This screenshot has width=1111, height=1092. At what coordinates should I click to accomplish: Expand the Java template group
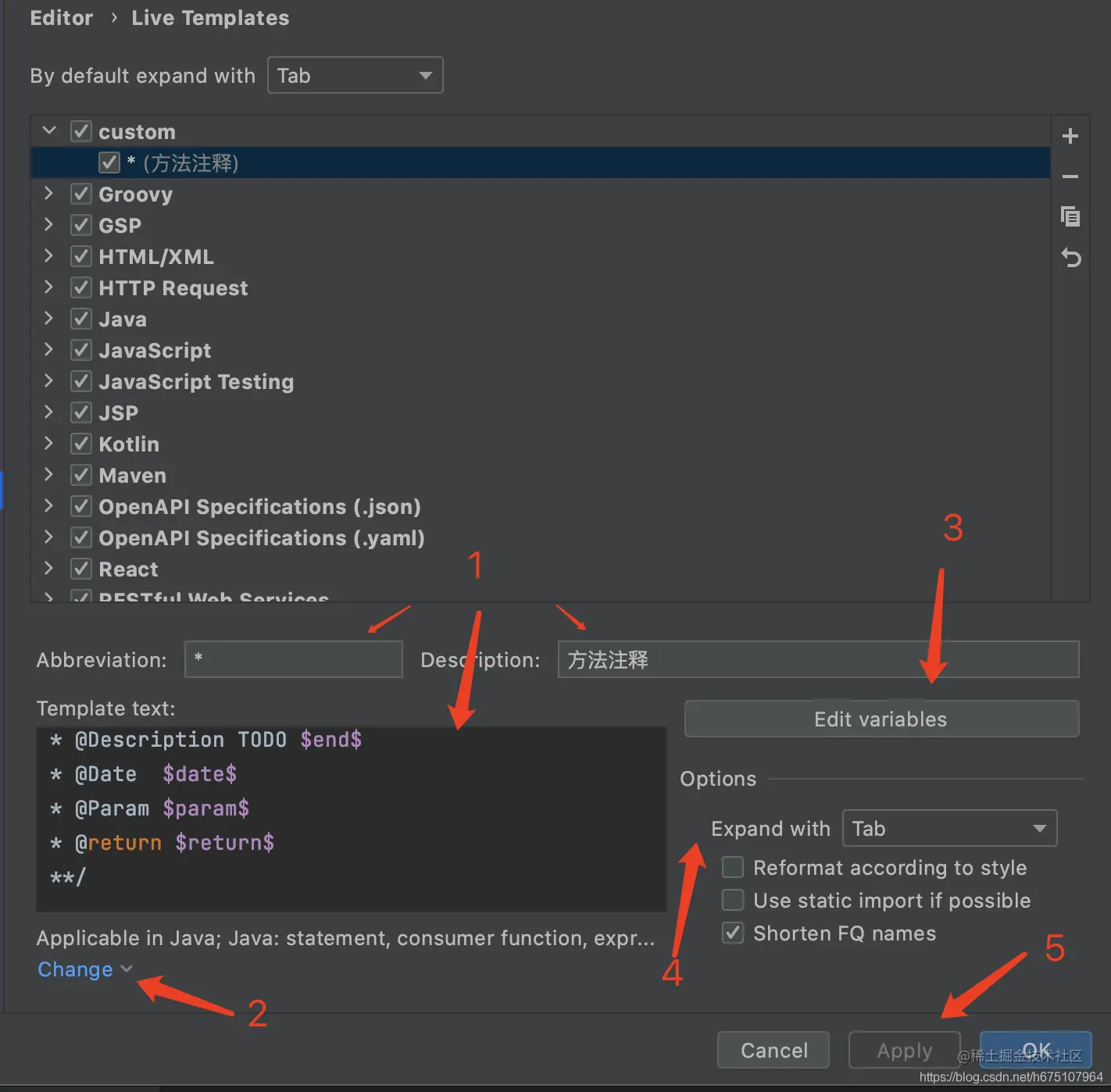pyautogui.click(x=49, y=318)
